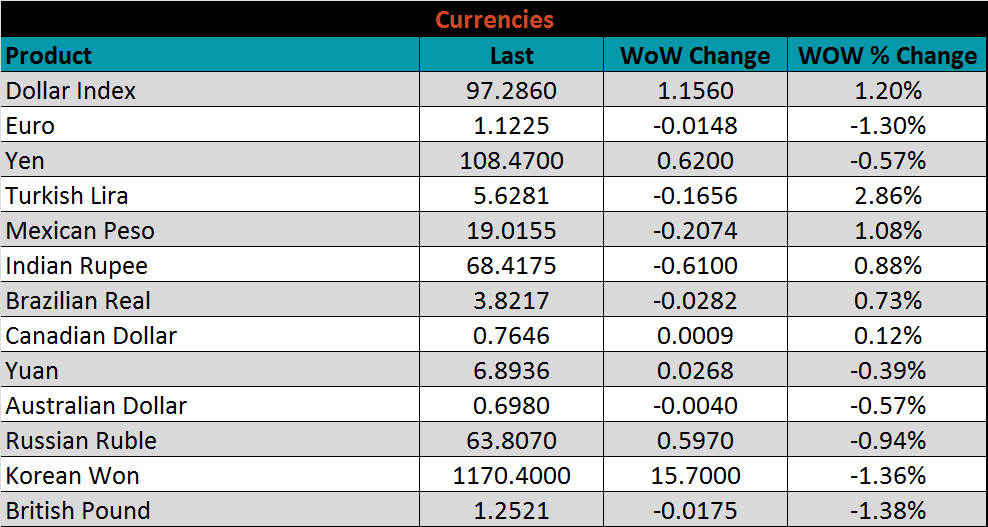Select the Yuan last value 6.8936

click(511, 371)
